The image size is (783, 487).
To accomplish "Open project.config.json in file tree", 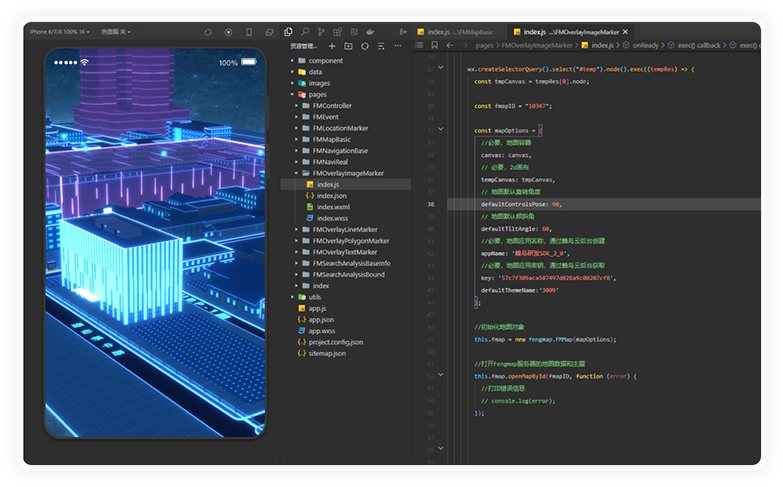I will (x=335, y=342).
